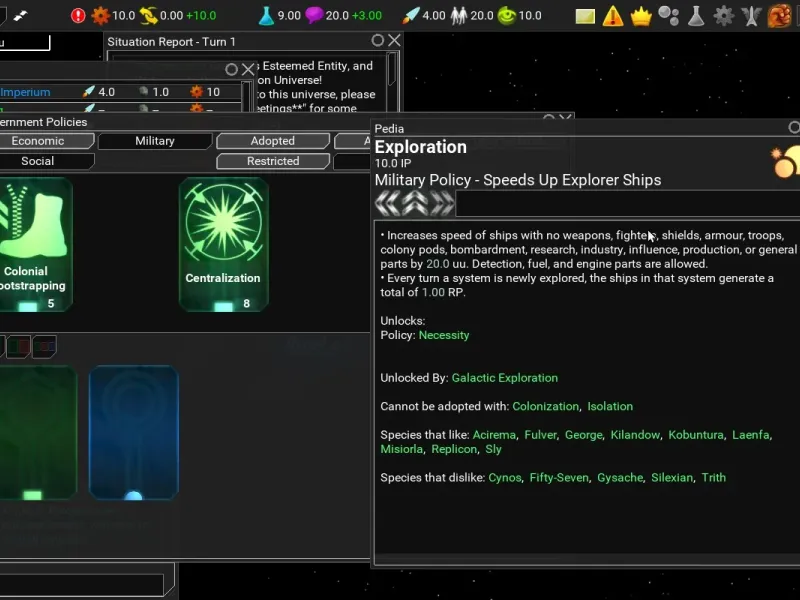Open the George species link
Image resolution: width=800 pixels, height=600 pixels.
(583, 435)
